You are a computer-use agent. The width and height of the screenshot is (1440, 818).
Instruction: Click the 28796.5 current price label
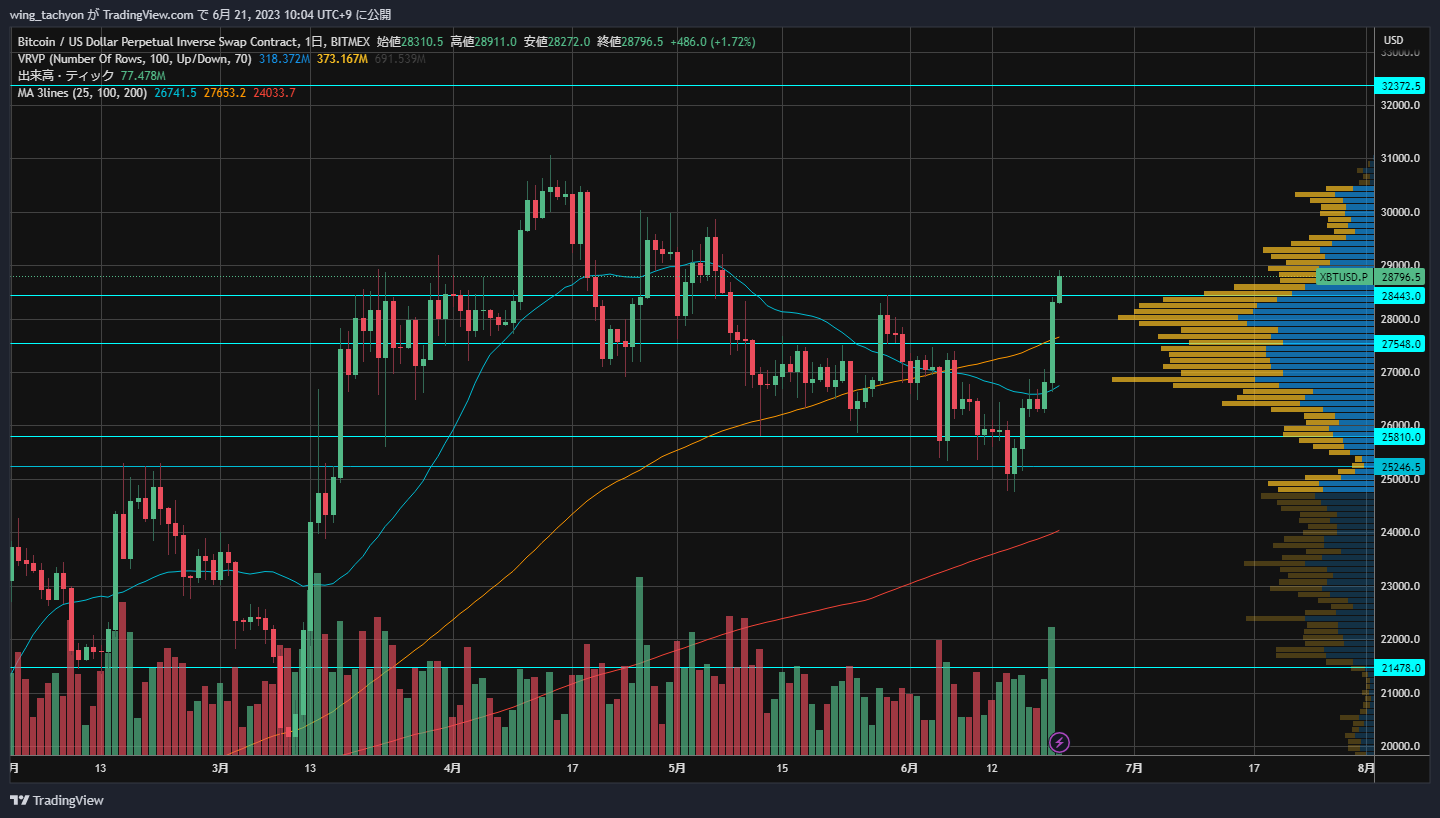tap(1401, 277)
